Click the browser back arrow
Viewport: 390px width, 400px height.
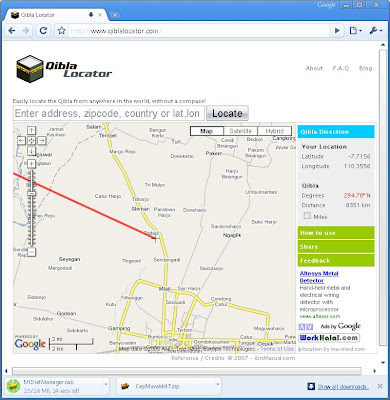pyautogui.click(x=12, y=31)
